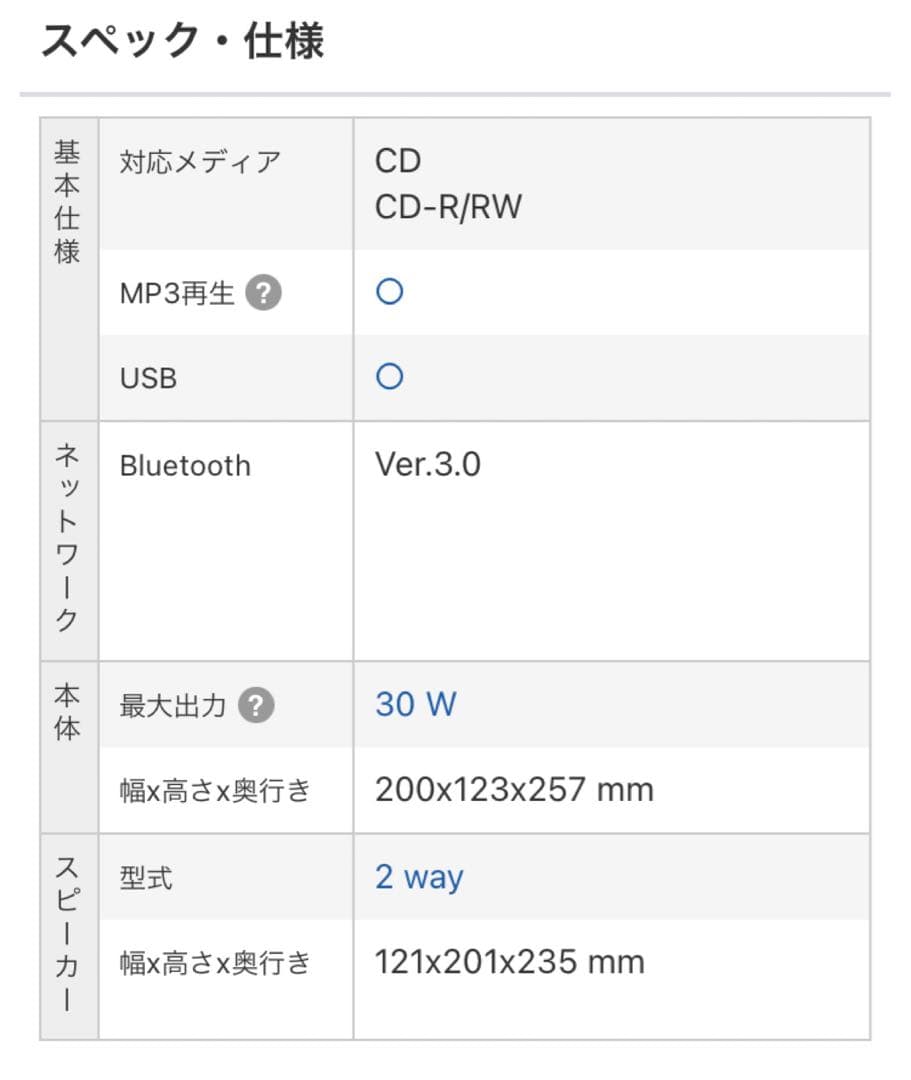Select the ネットワーク section label

[66, 535]
